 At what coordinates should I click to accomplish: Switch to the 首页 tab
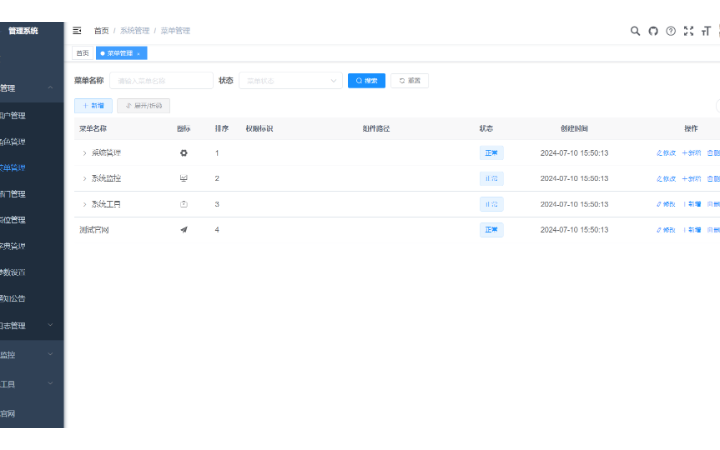point(83,53)
